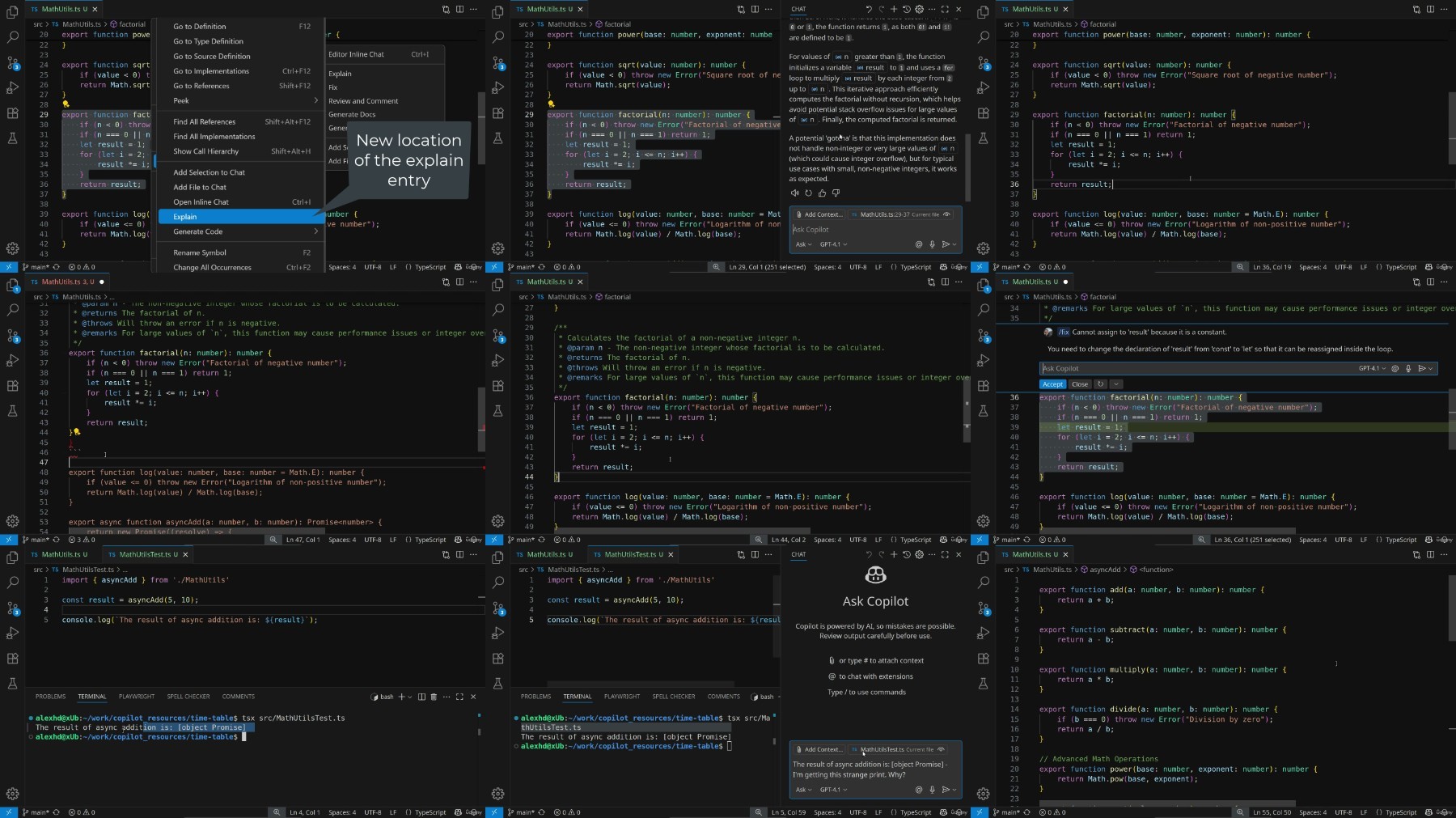
Task: Click Add Context above the 'strange print' message
Action: pos(819,749)
